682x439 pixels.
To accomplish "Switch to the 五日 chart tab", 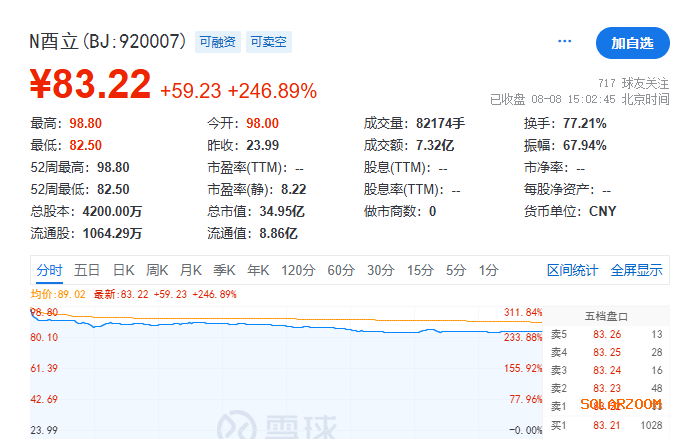I will tap(87, 270).
